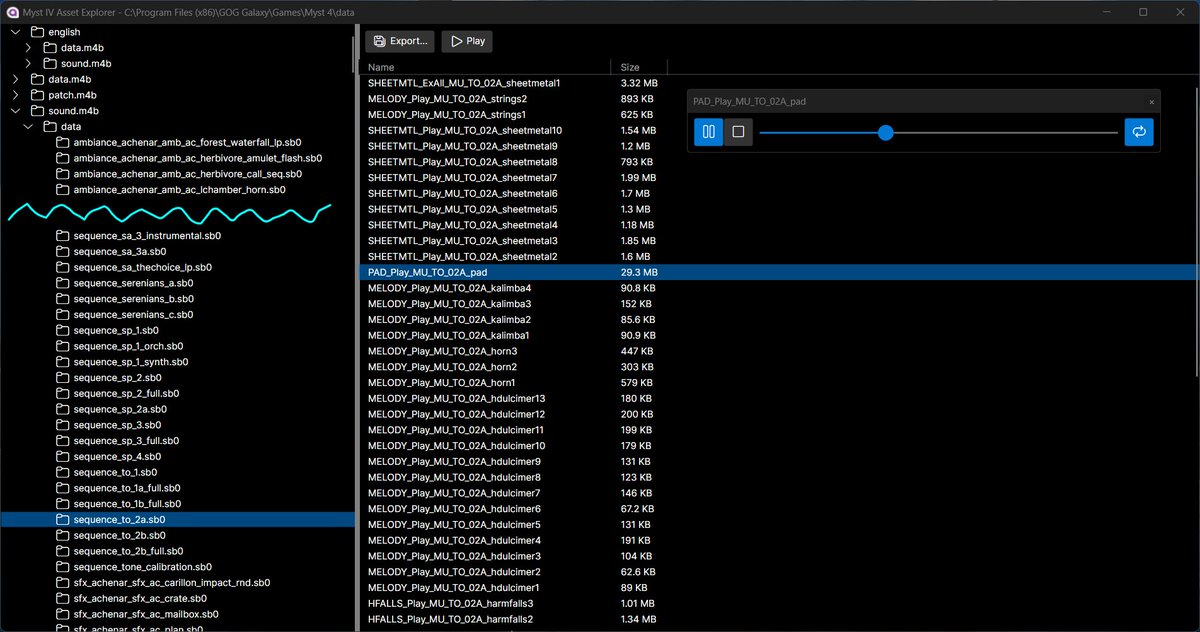Close the PAD_Play_MU_TO_02A_pad player popup
This screenshot has width=1200, height=632.
click(1151, 102)
